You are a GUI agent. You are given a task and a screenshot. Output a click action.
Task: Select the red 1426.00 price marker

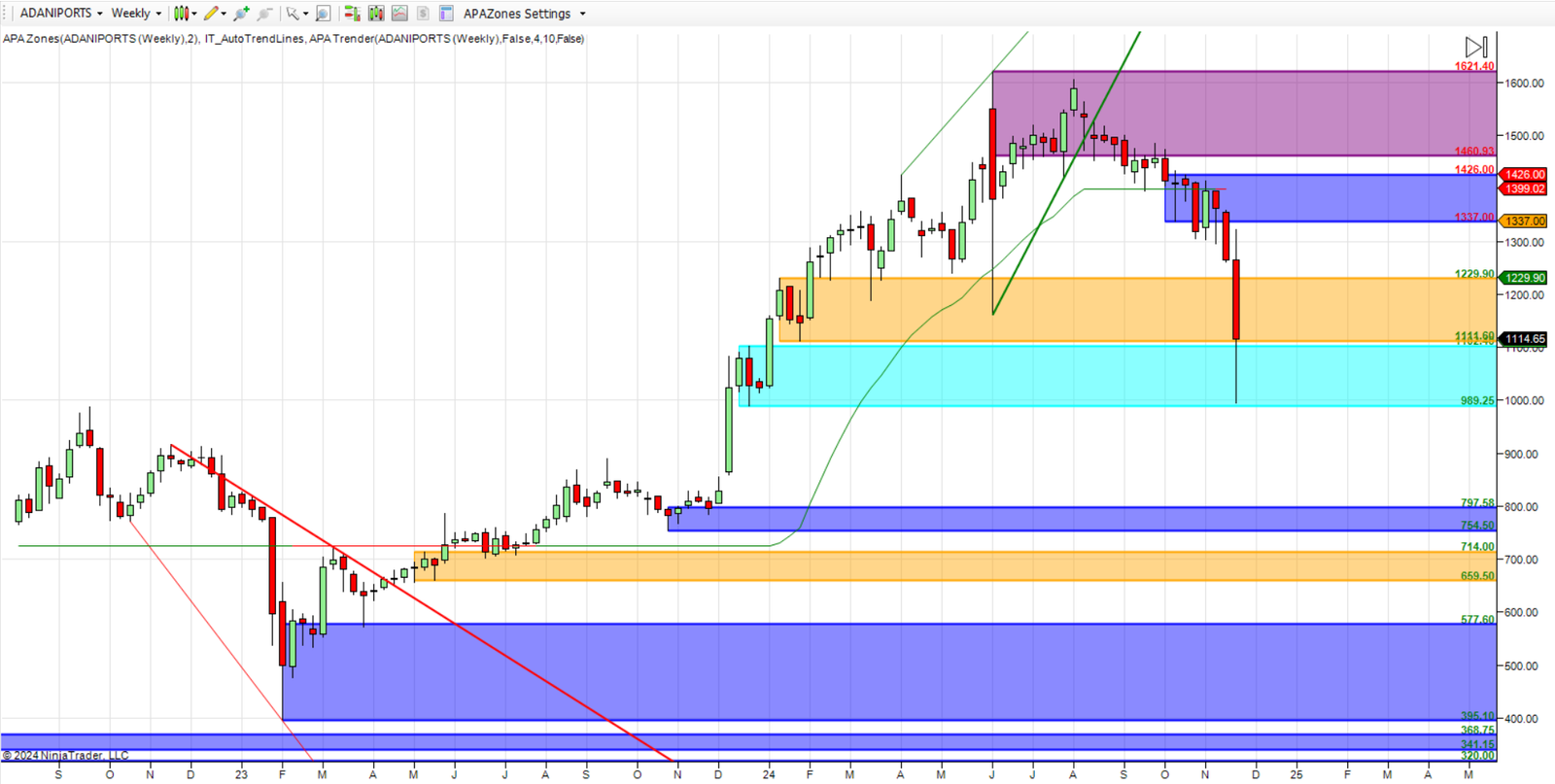(1524, 175)
